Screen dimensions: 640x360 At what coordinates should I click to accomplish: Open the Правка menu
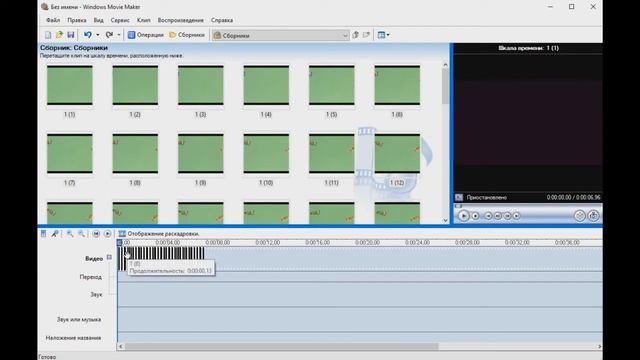click(x=77, y=20)
